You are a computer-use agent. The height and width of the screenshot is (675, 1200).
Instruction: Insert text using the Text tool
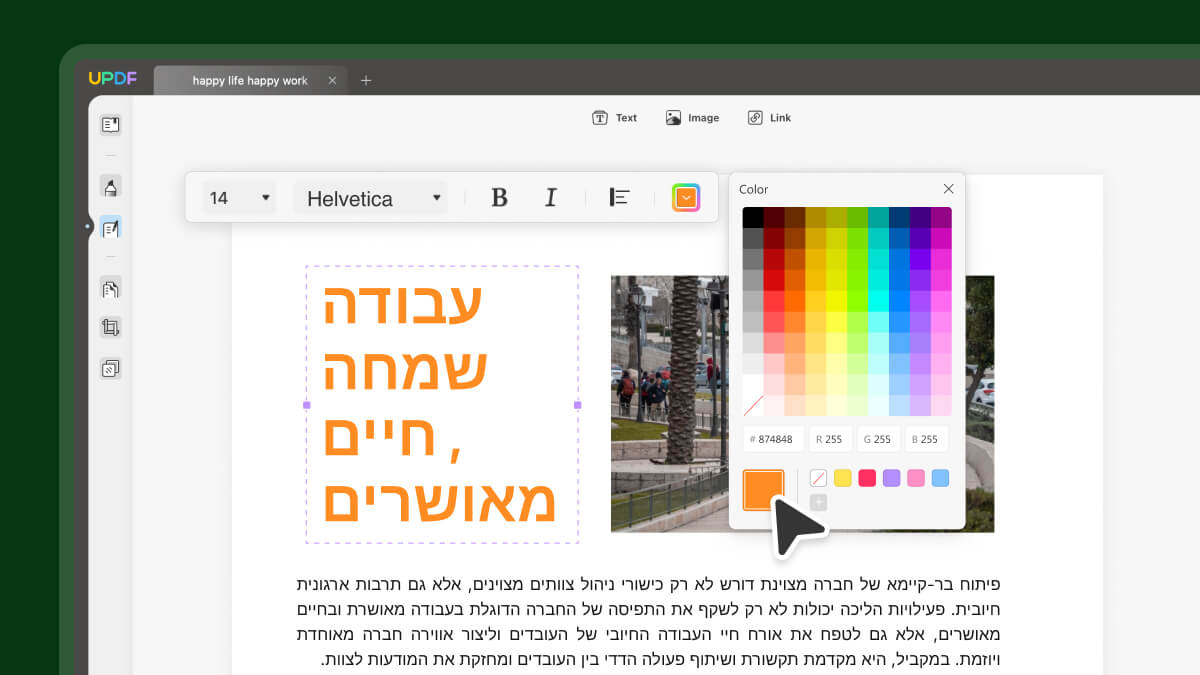[614, 117]
